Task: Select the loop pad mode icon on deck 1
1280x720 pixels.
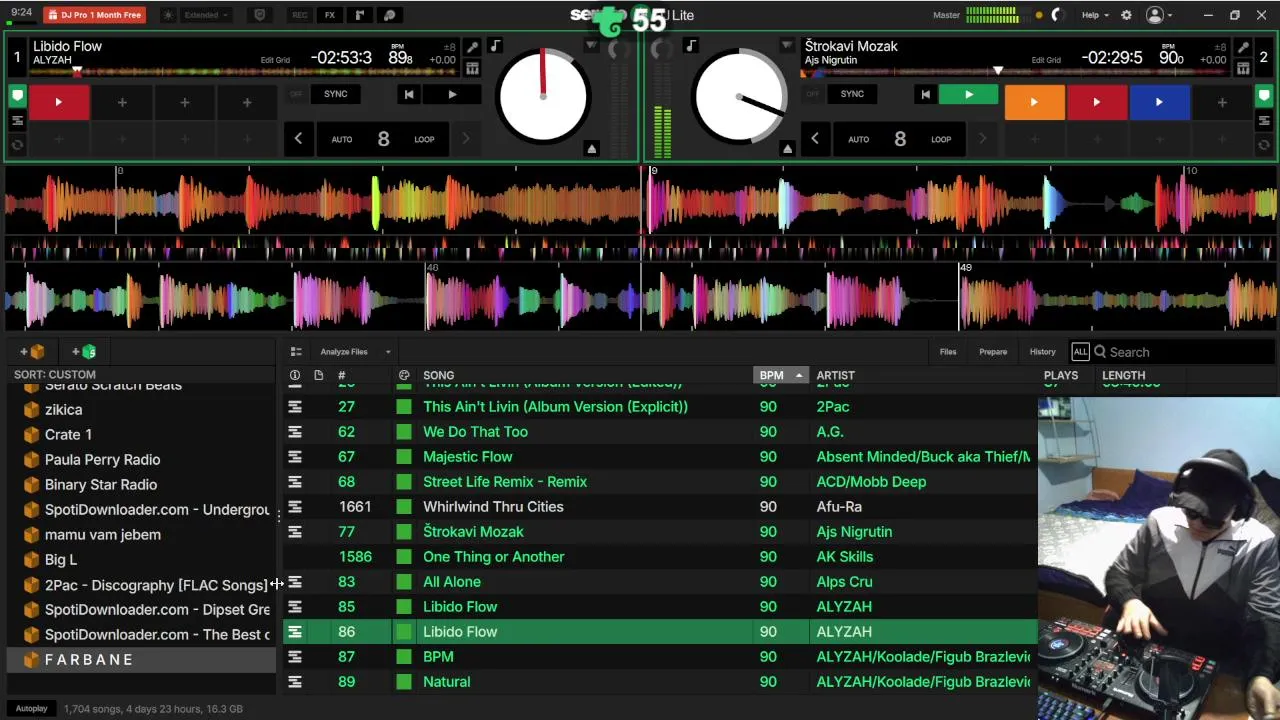Action: 17,145
